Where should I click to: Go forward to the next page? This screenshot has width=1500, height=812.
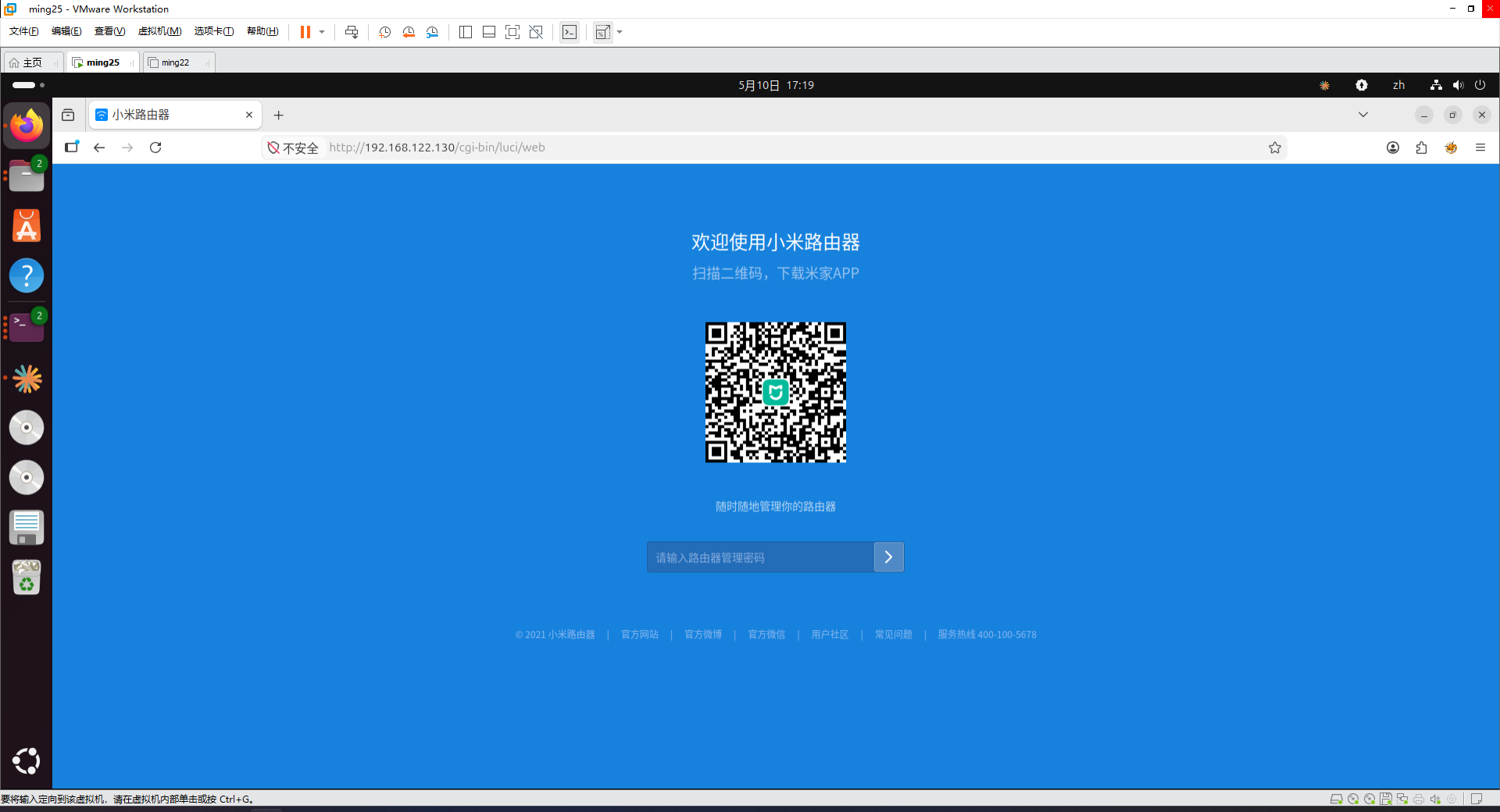pos(127,148)
